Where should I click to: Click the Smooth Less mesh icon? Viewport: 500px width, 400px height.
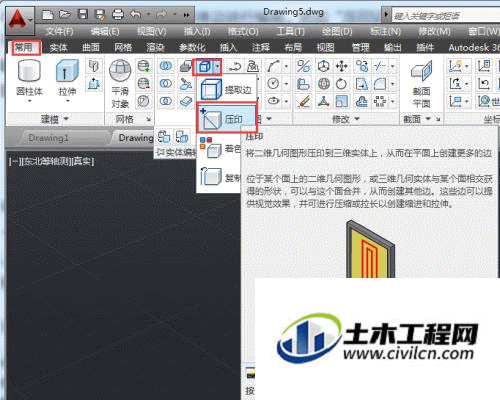[x=144, y=83]
